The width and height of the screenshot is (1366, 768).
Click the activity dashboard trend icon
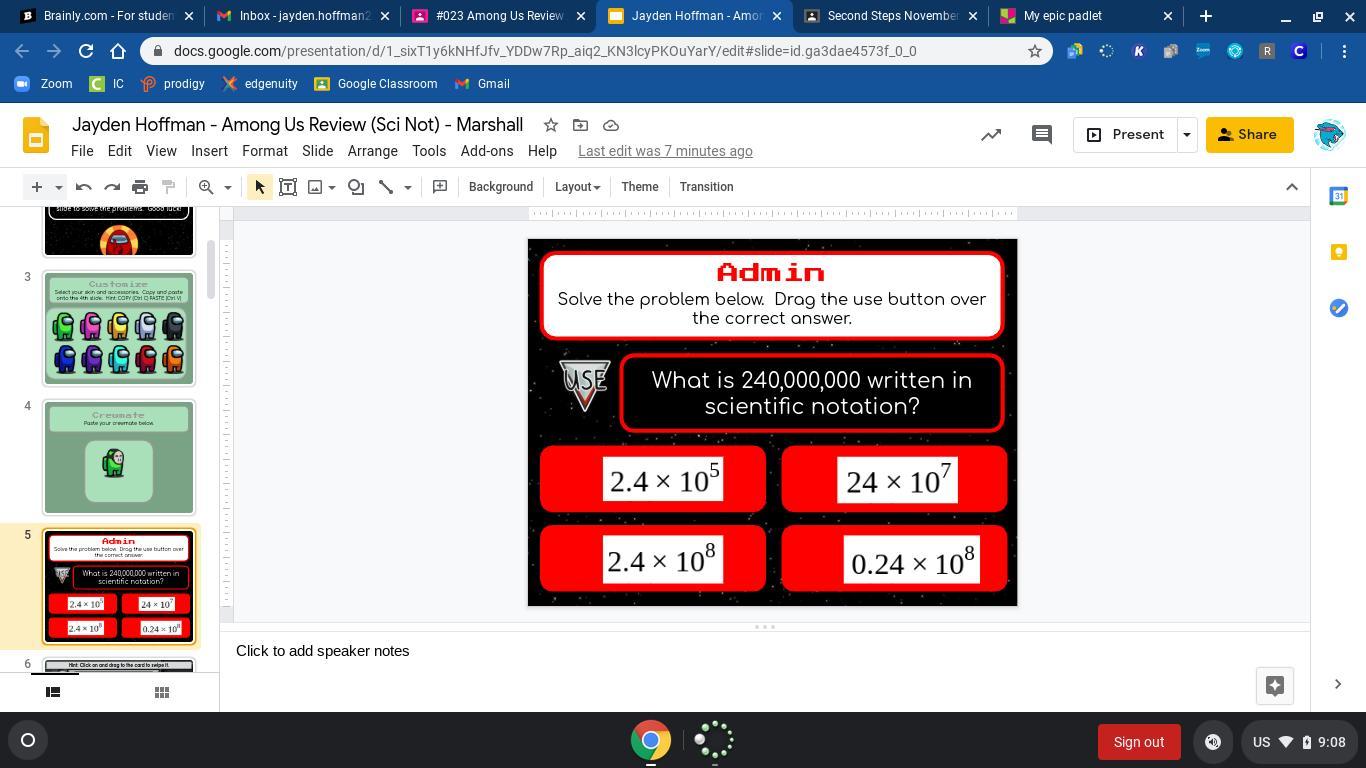pyautogui.click(x=991, y=135)
